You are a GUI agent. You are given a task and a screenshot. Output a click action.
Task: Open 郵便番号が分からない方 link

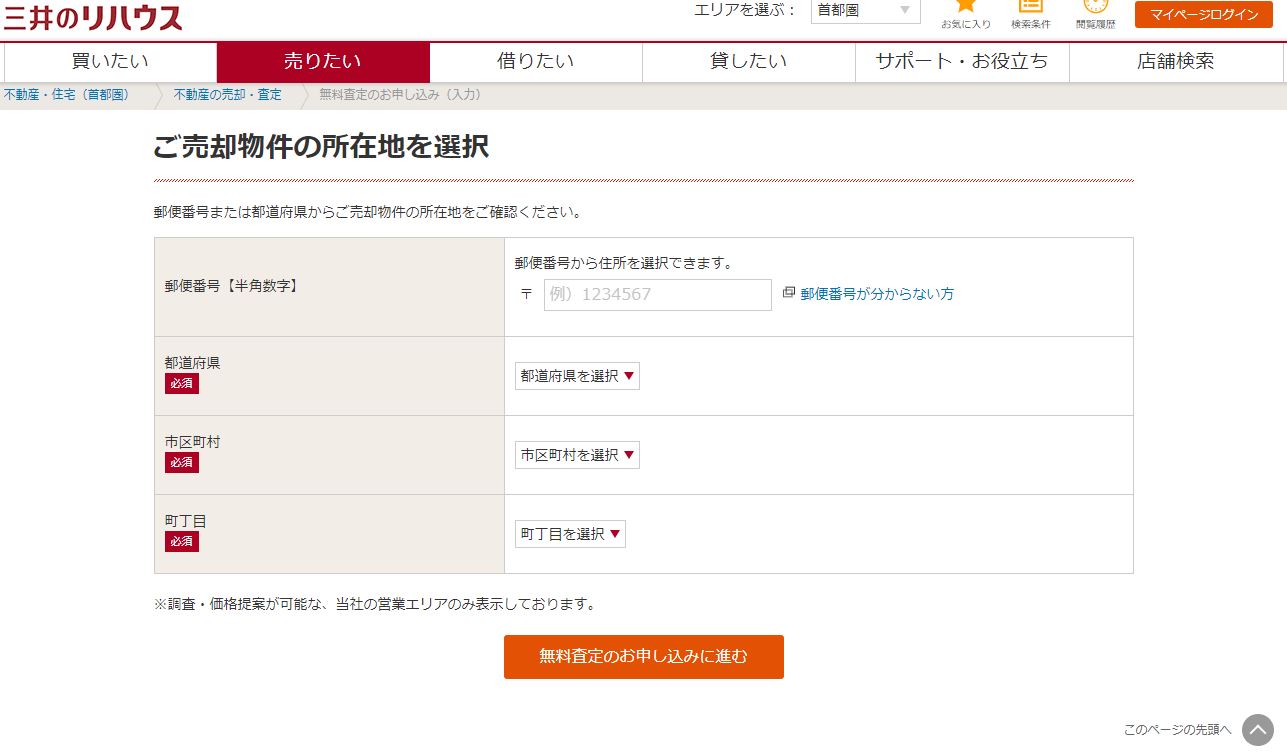point(877,294)
